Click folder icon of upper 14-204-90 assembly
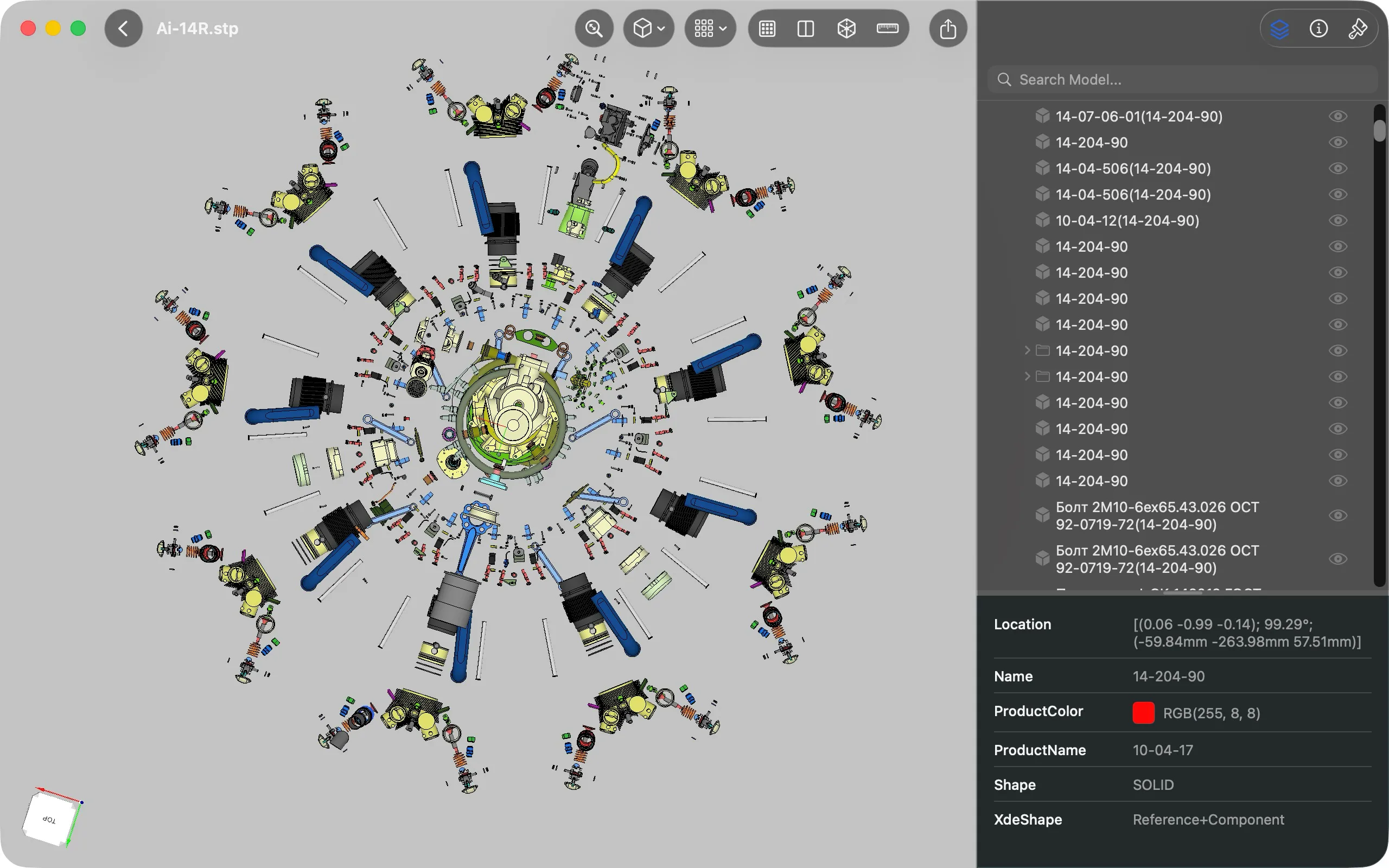Screen dimensions: 1389x868 [1042, 350]
